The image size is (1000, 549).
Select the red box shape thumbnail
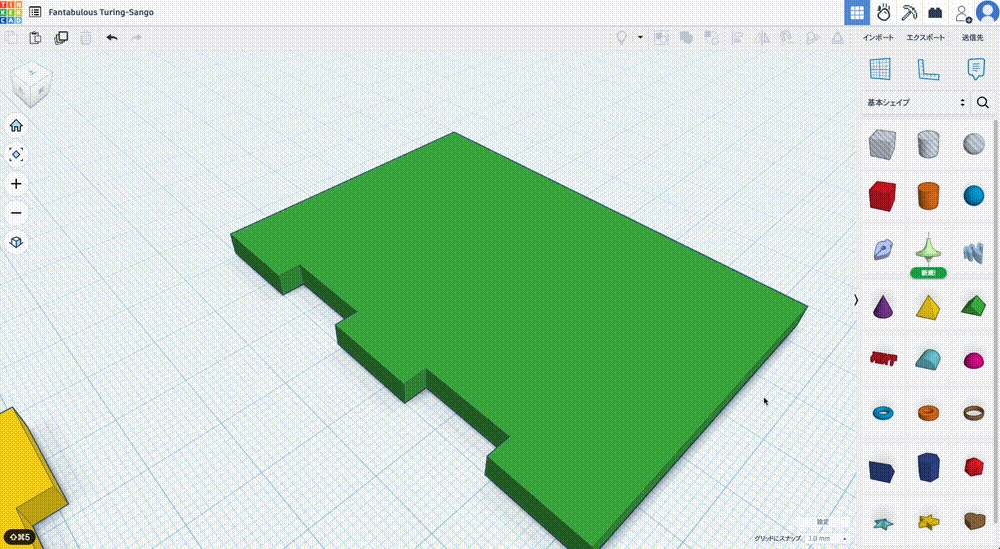[881, 195]
